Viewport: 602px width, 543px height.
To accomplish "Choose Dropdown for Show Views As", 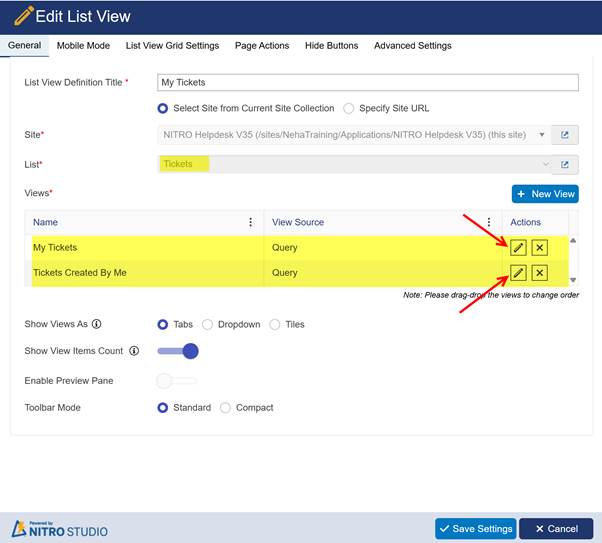I will 208,325.
